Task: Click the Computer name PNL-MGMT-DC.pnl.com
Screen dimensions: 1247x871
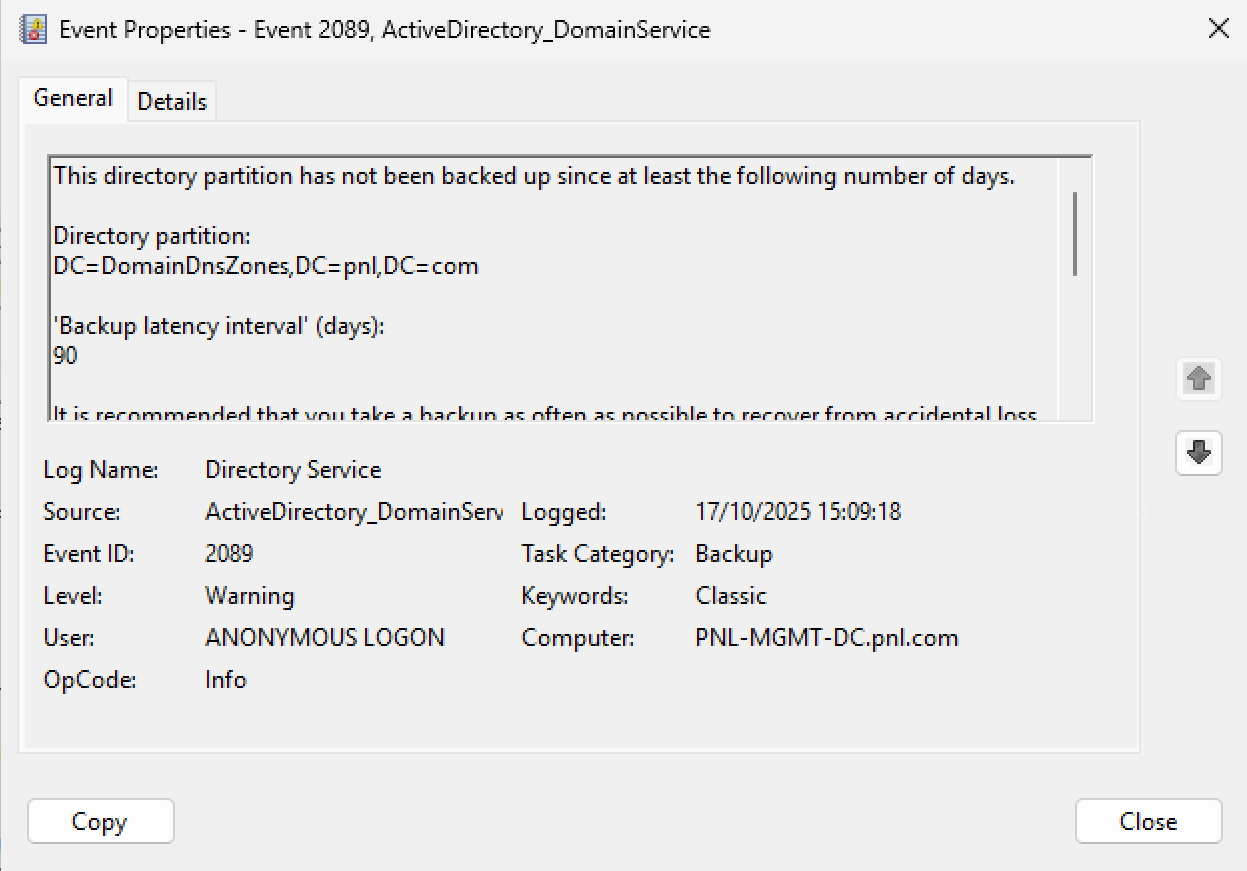Action: [x=827, y=638]
